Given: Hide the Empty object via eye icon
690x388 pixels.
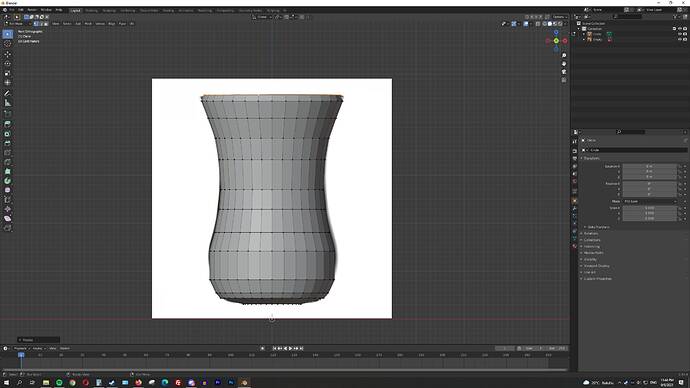Looking at the screenshot, I should tap(680, 40).
